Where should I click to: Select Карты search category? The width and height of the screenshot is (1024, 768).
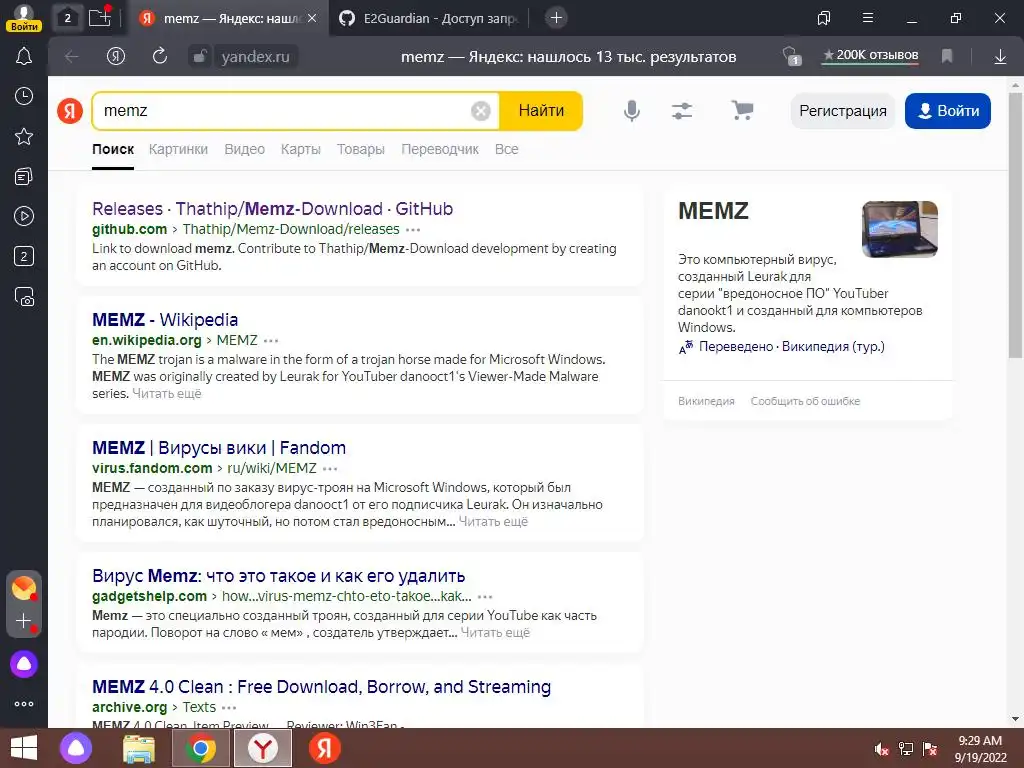point(300,149)
